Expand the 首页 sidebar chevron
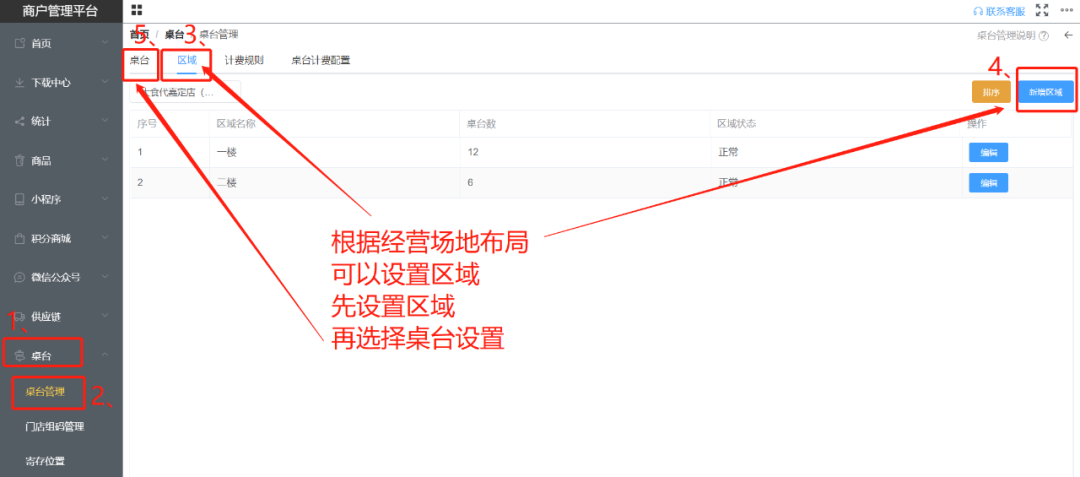The width and height of the screenshot is (1080, 477). [x=105, y=43]
